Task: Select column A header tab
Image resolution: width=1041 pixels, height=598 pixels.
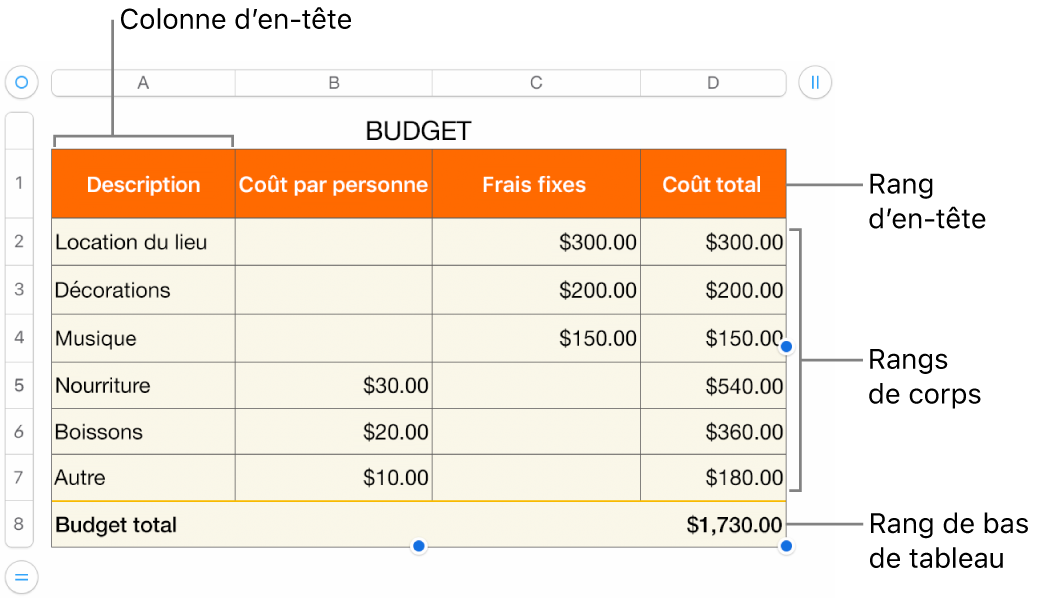Action: (143, 83)
